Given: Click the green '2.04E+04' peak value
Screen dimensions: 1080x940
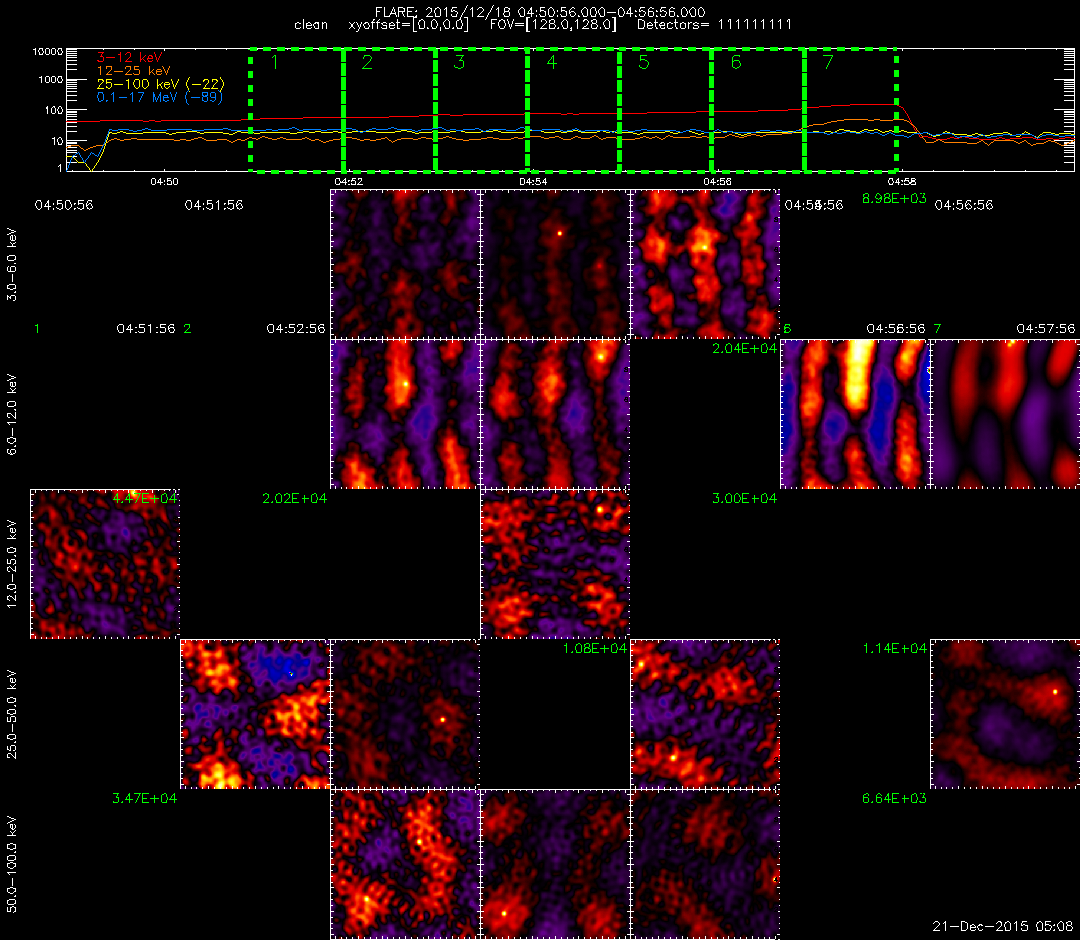Looking at the screenshot, I should pos(745,348).
